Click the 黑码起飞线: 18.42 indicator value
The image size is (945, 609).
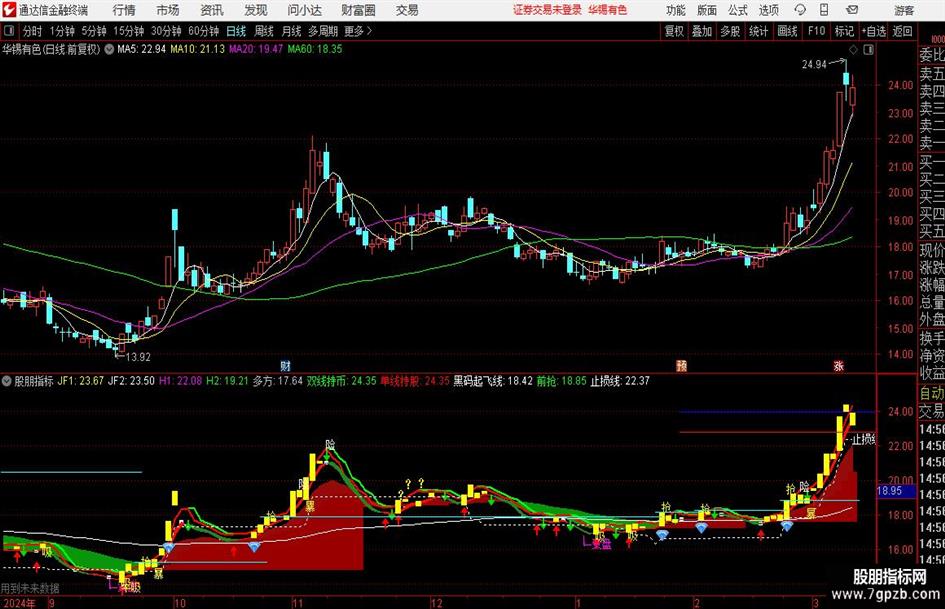[493, 381]
